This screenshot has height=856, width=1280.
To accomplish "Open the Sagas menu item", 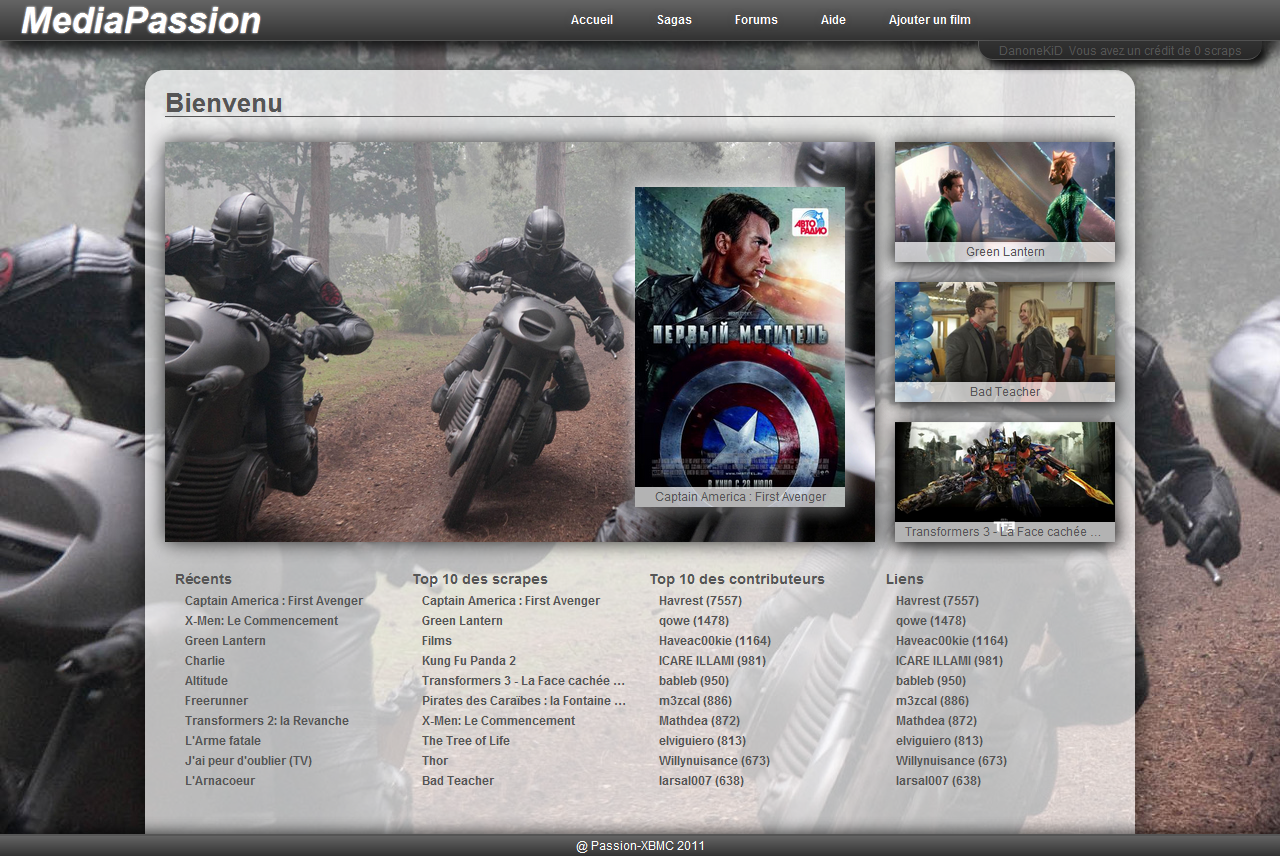I will tap(674, 20).
